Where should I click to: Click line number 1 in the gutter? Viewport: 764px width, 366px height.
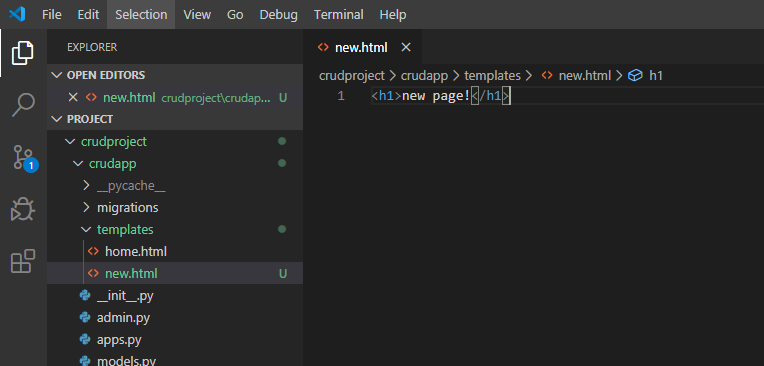point(341,96)
